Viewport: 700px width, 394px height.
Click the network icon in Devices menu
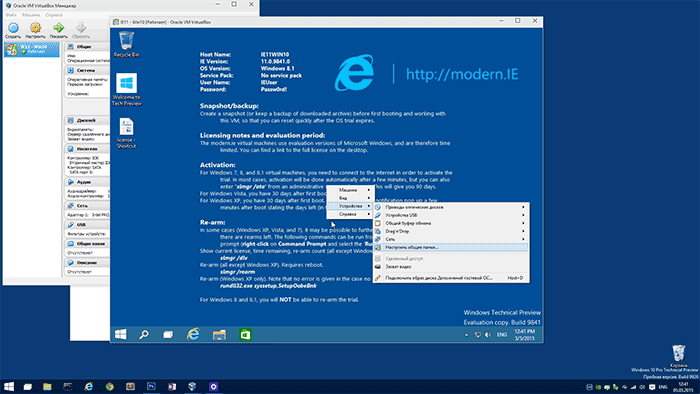(378, 239)
